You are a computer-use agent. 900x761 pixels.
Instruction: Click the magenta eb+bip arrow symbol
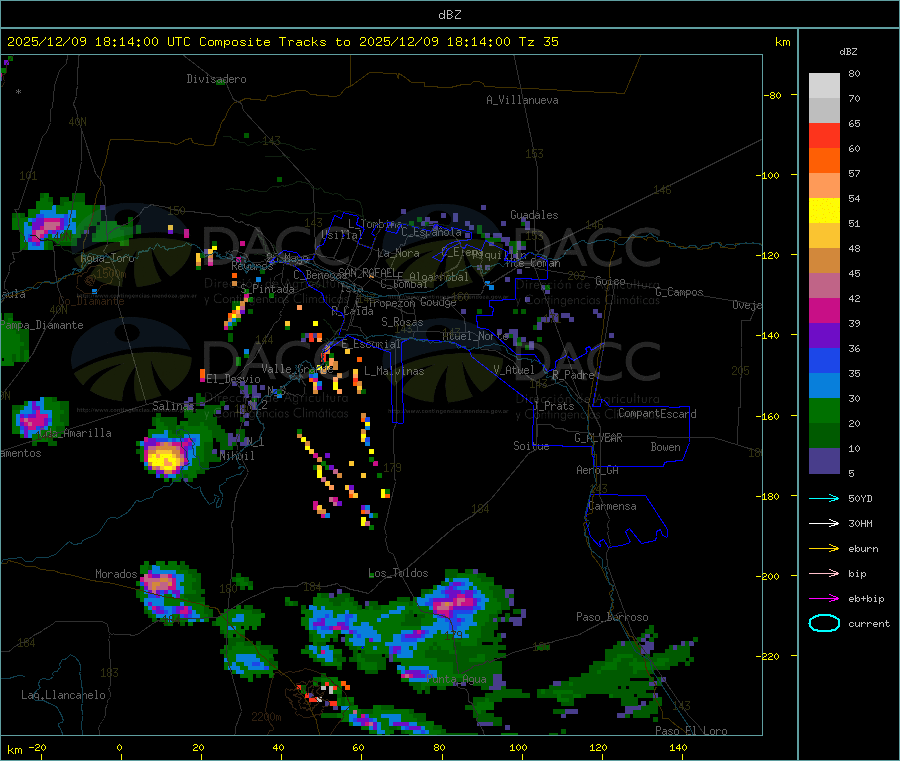click(824, 599)
